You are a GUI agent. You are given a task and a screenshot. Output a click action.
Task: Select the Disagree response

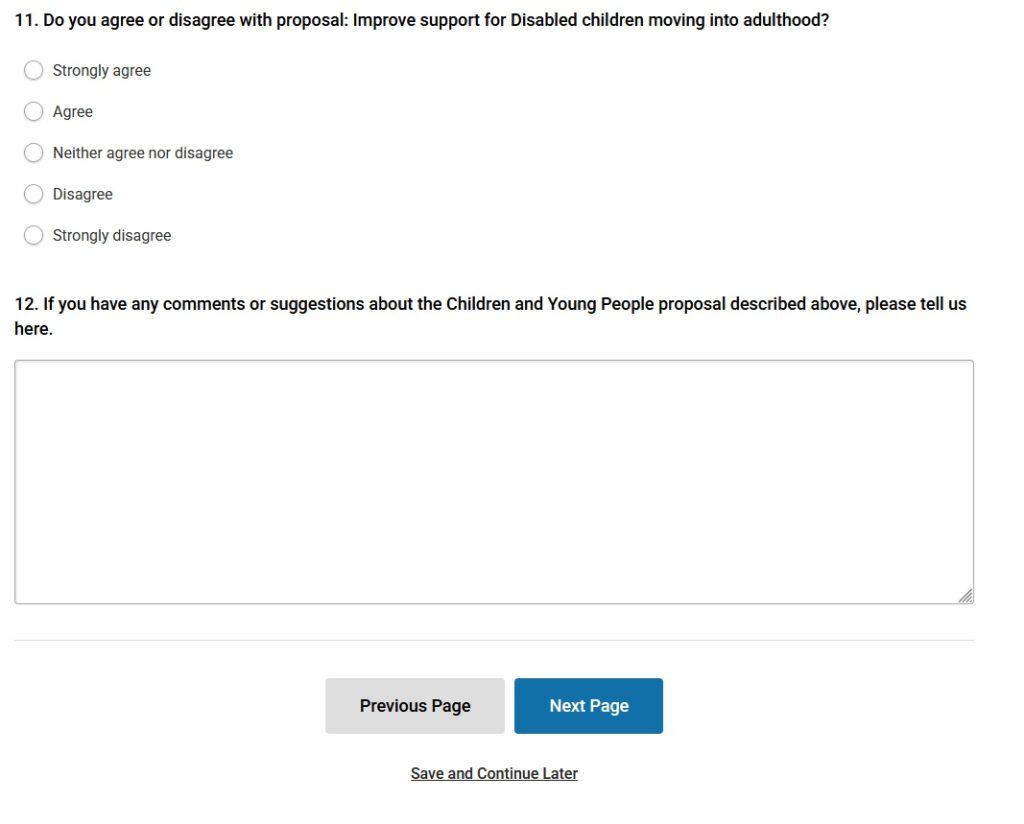(33, 193)
